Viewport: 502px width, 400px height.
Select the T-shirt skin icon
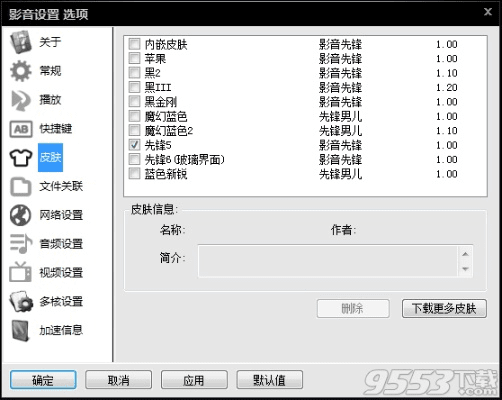pyautogui.click(x=21, y=158)
